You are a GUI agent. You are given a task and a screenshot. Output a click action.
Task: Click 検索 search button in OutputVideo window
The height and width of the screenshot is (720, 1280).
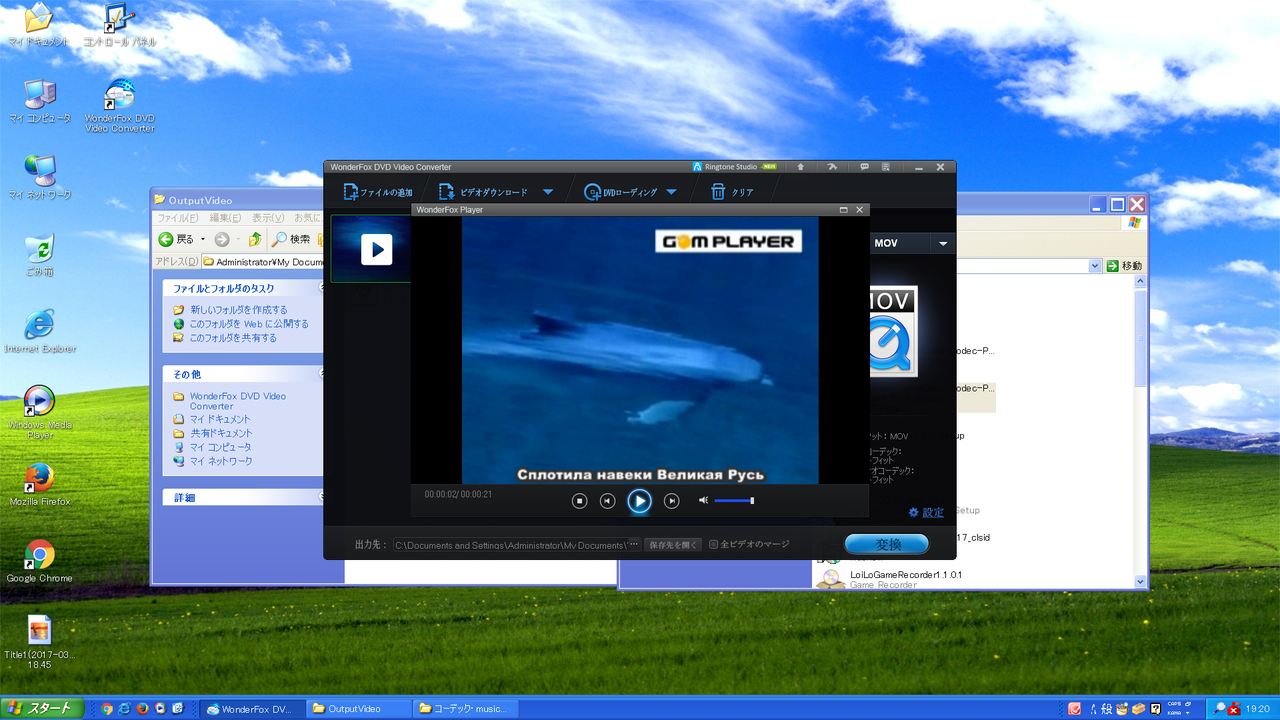pyautogui.click(x=291, y=239)
